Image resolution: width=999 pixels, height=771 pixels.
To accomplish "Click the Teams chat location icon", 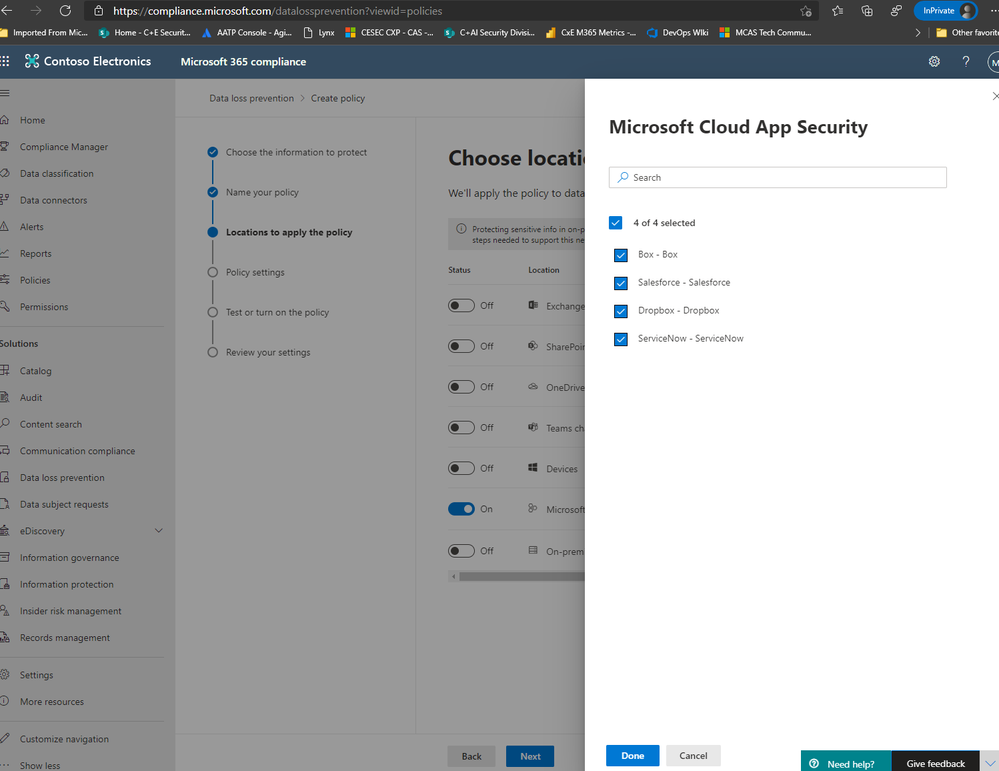I will point(533,428).
